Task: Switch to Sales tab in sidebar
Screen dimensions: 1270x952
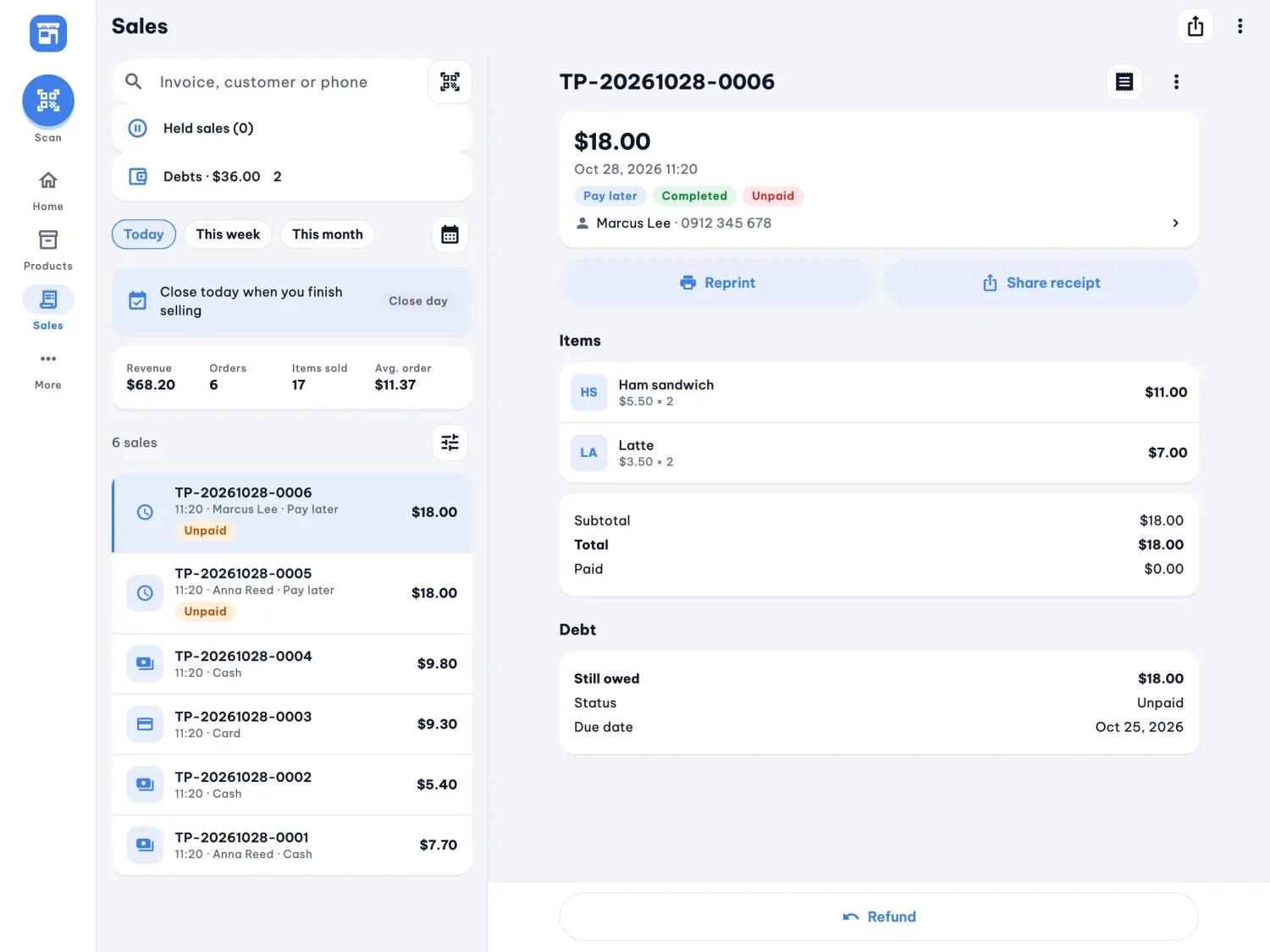Action: click(48, 309)
